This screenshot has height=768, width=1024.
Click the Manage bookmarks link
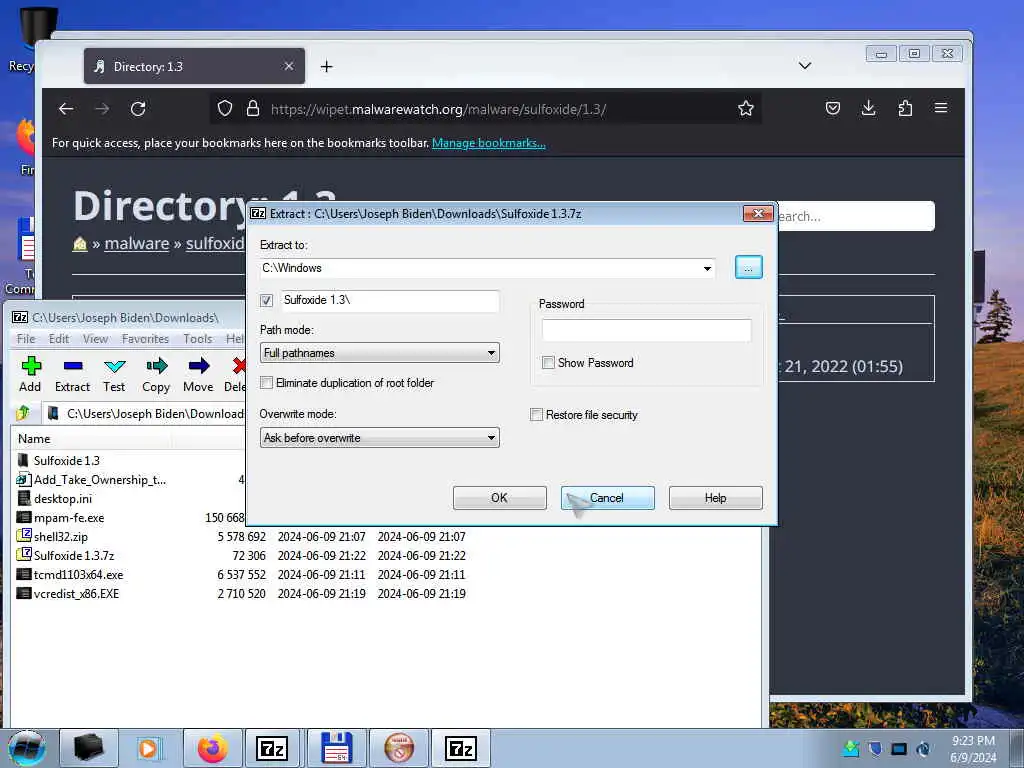click(x=488, y=143)
